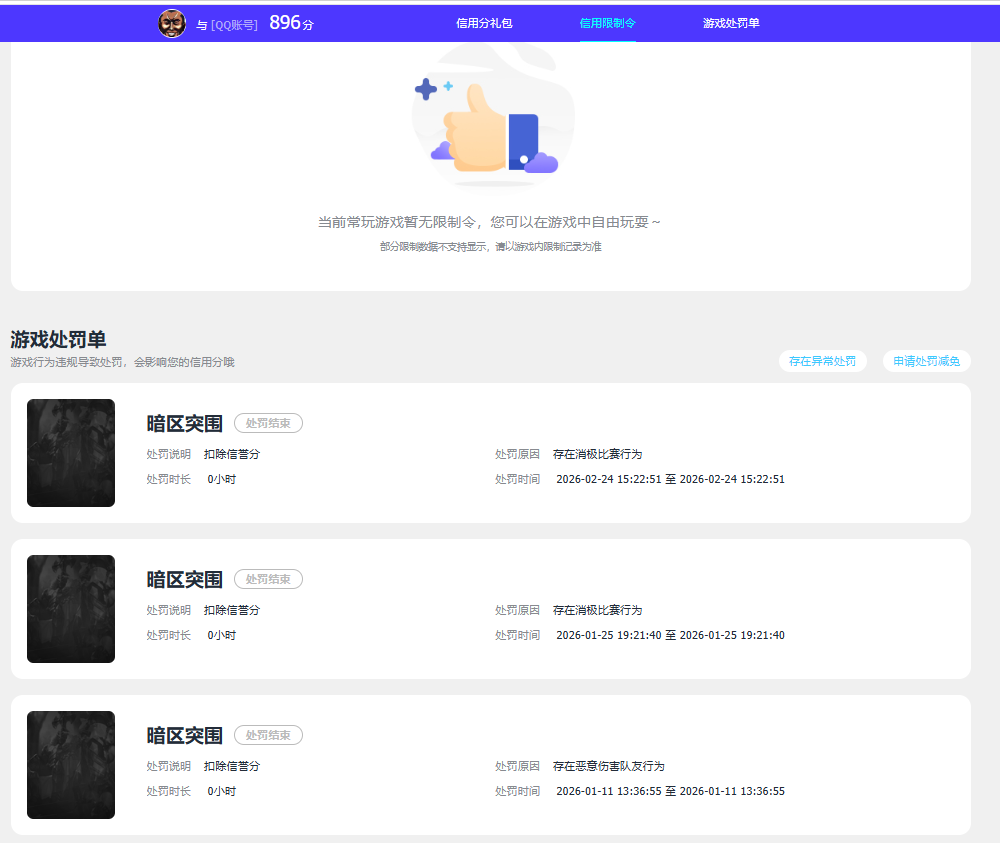Click the [QQ账号] label beside the avatar
This screenshot has width=1000, height=843.
[x=234, y=25]
